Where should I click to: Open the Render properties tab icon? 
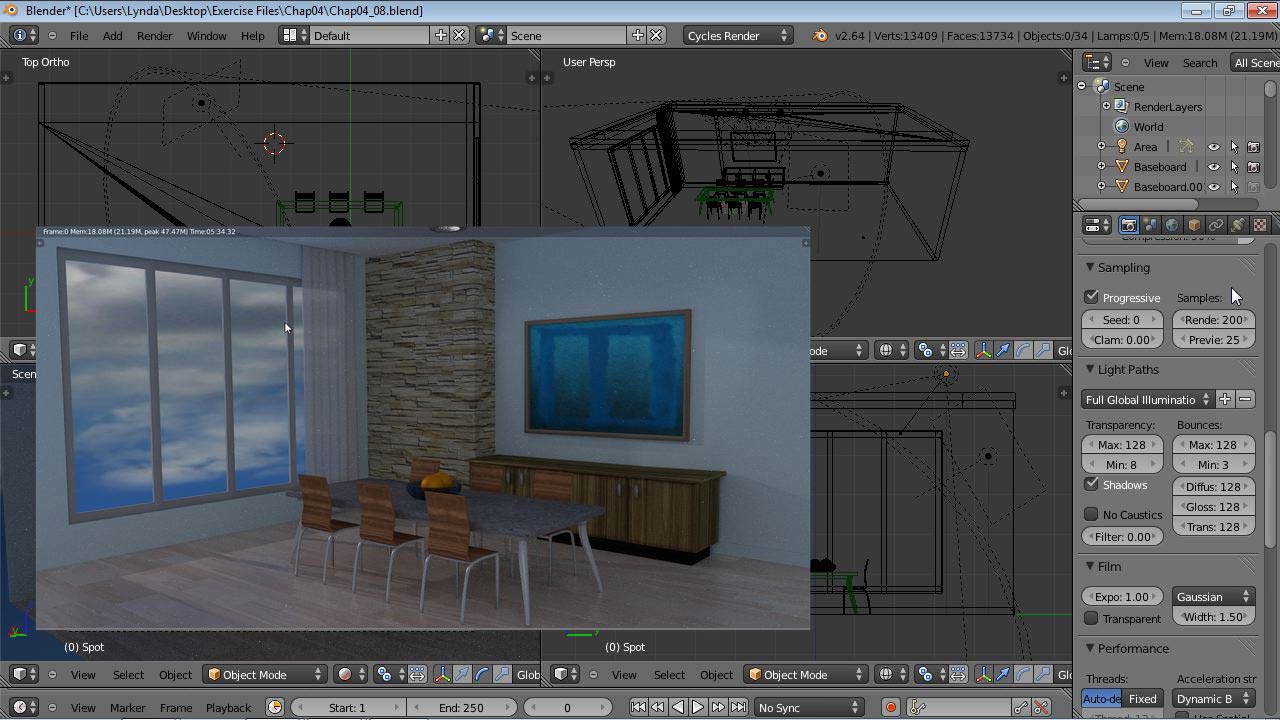coord(1130,225)
